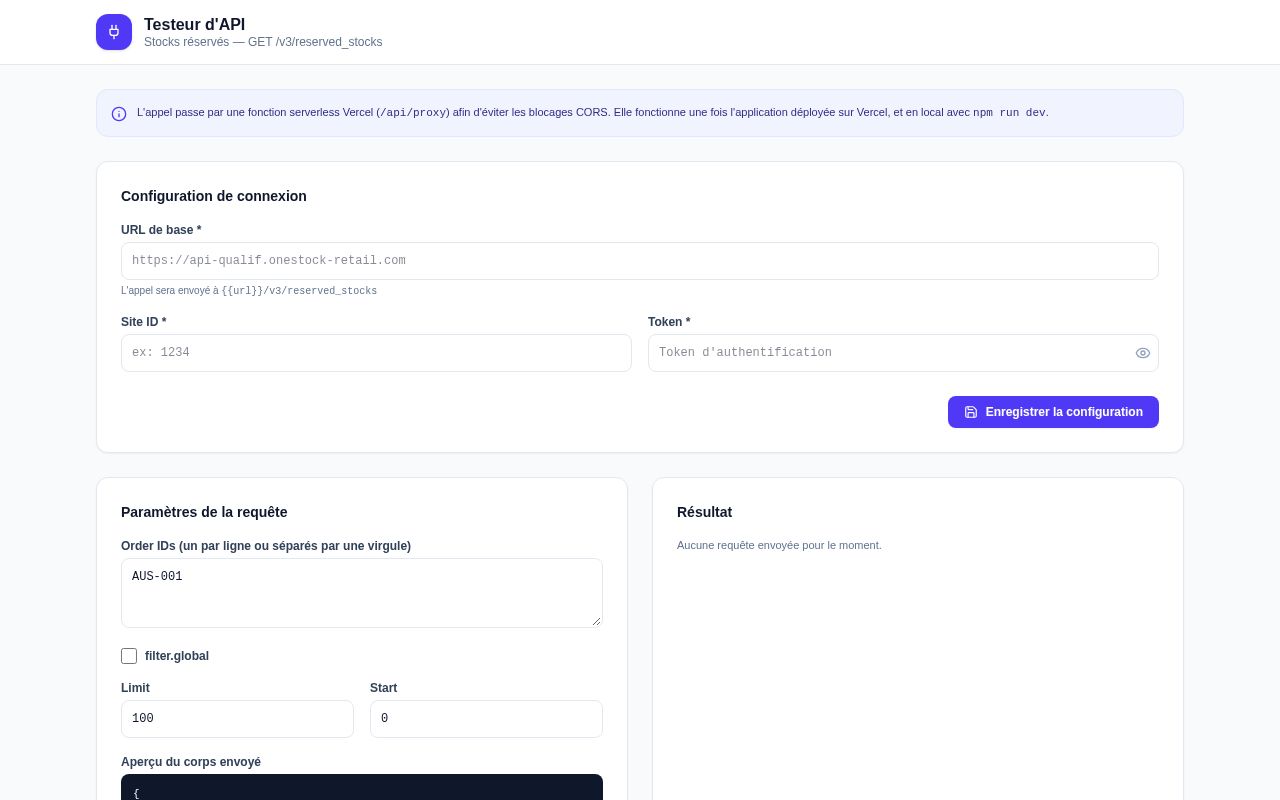Select the Start field showing 0
Image resolution: width=1280 pixels, height=800 pixels.
click(x=486, y=719)
